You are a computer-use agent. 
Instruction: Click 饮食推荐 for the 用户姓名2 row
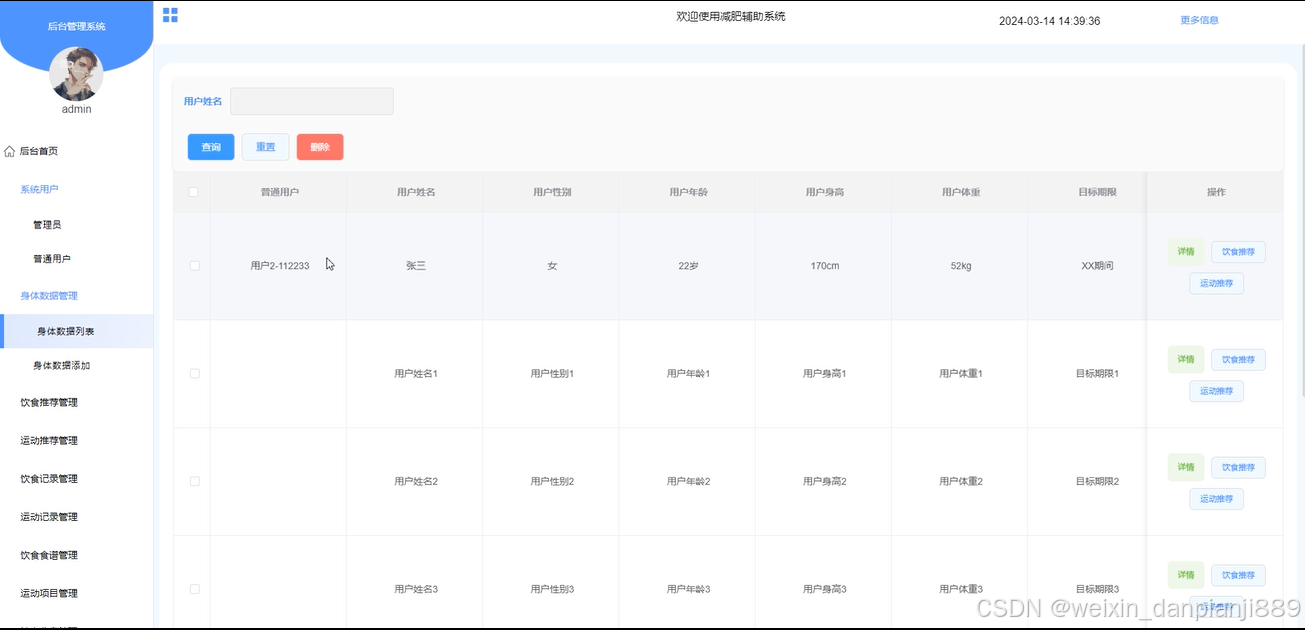coord(1238,467)
